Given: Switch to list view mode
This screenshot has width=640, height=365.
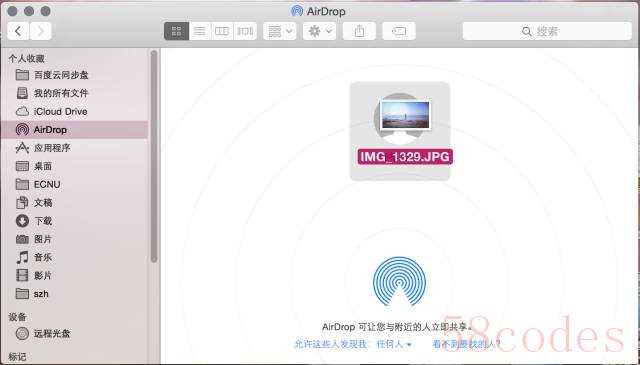Looking at the screenshot, I should click(x=200, y=31).
